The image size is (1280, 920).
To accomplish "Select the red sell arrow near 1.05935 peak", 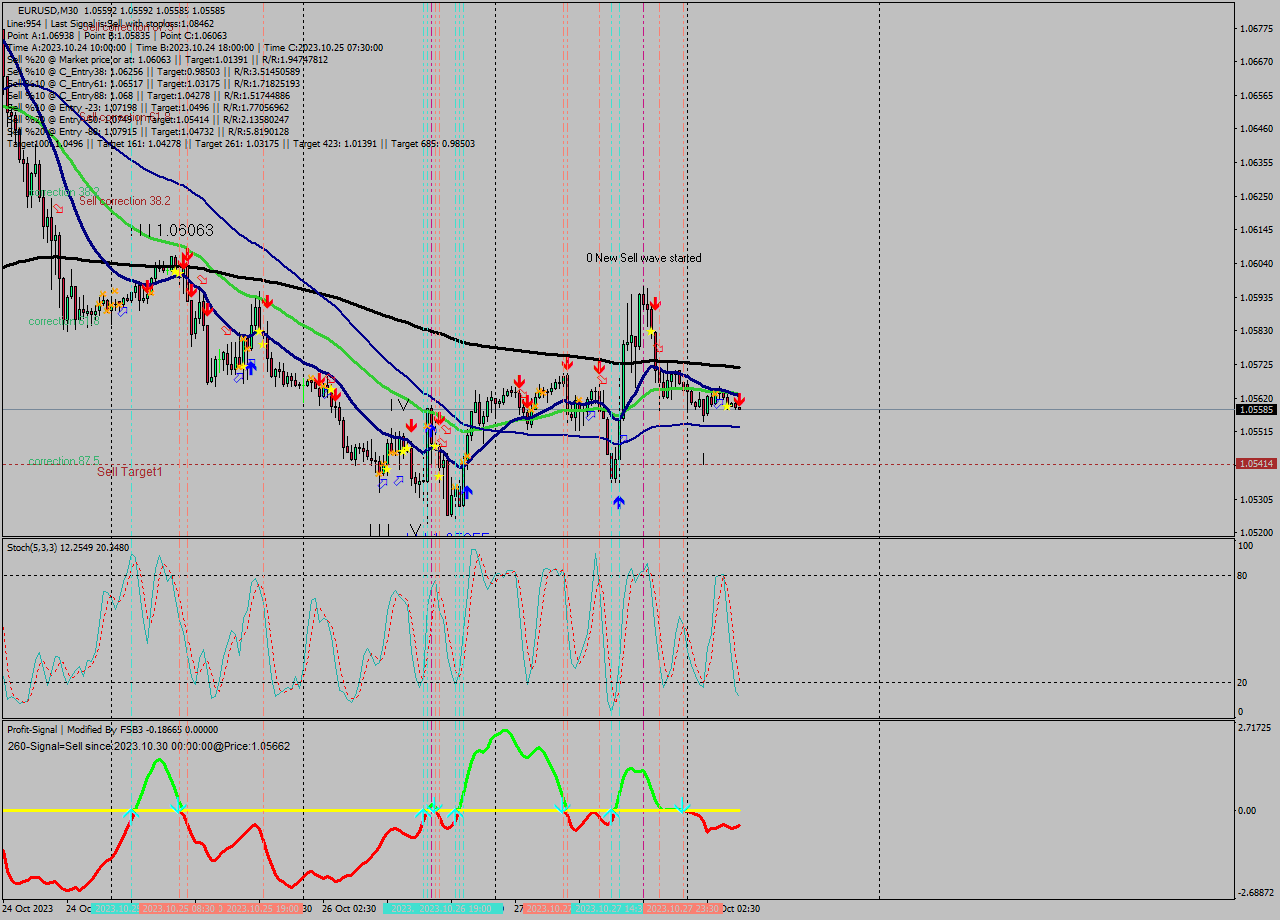I will 656,302.
